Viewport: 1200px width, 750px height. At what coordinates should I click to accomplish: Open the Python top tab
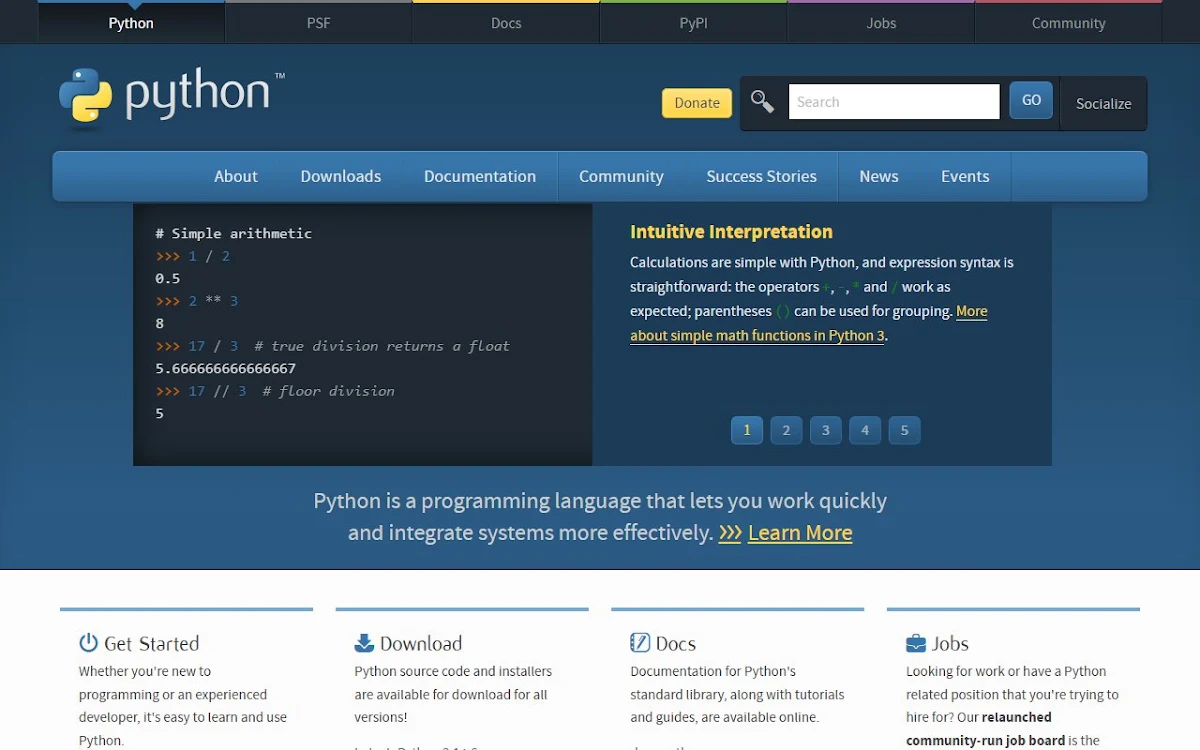[131, 23]
